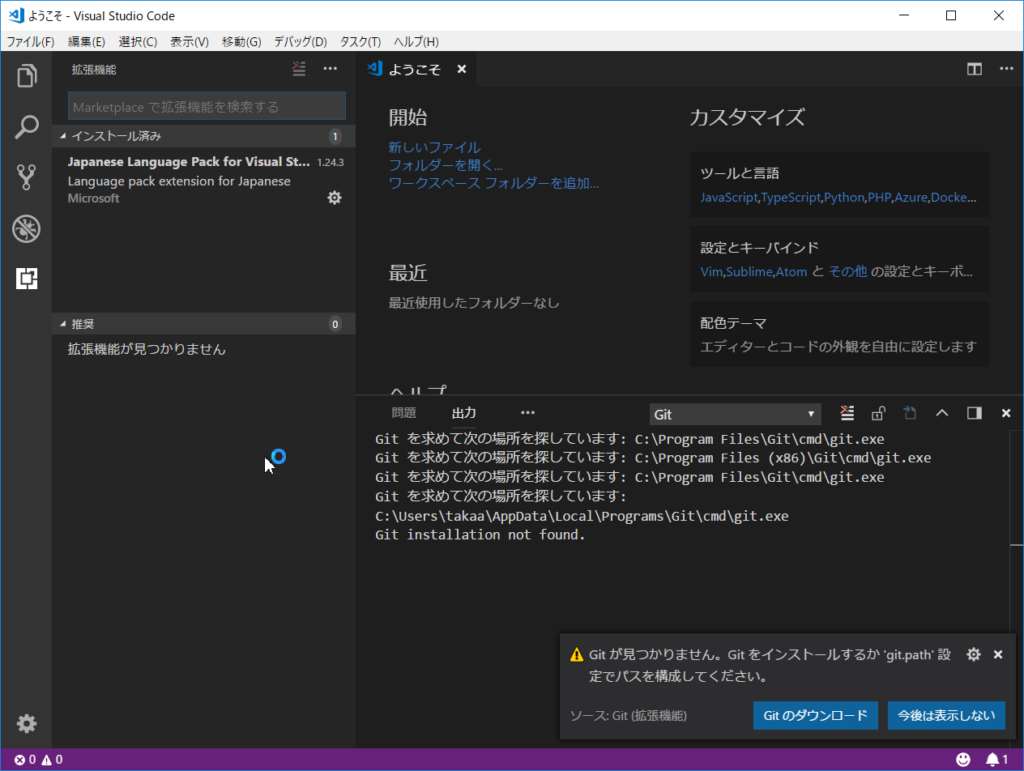Open the Manage gear in activity bar
Screen dimensions: 1024x771
point(26,723)
